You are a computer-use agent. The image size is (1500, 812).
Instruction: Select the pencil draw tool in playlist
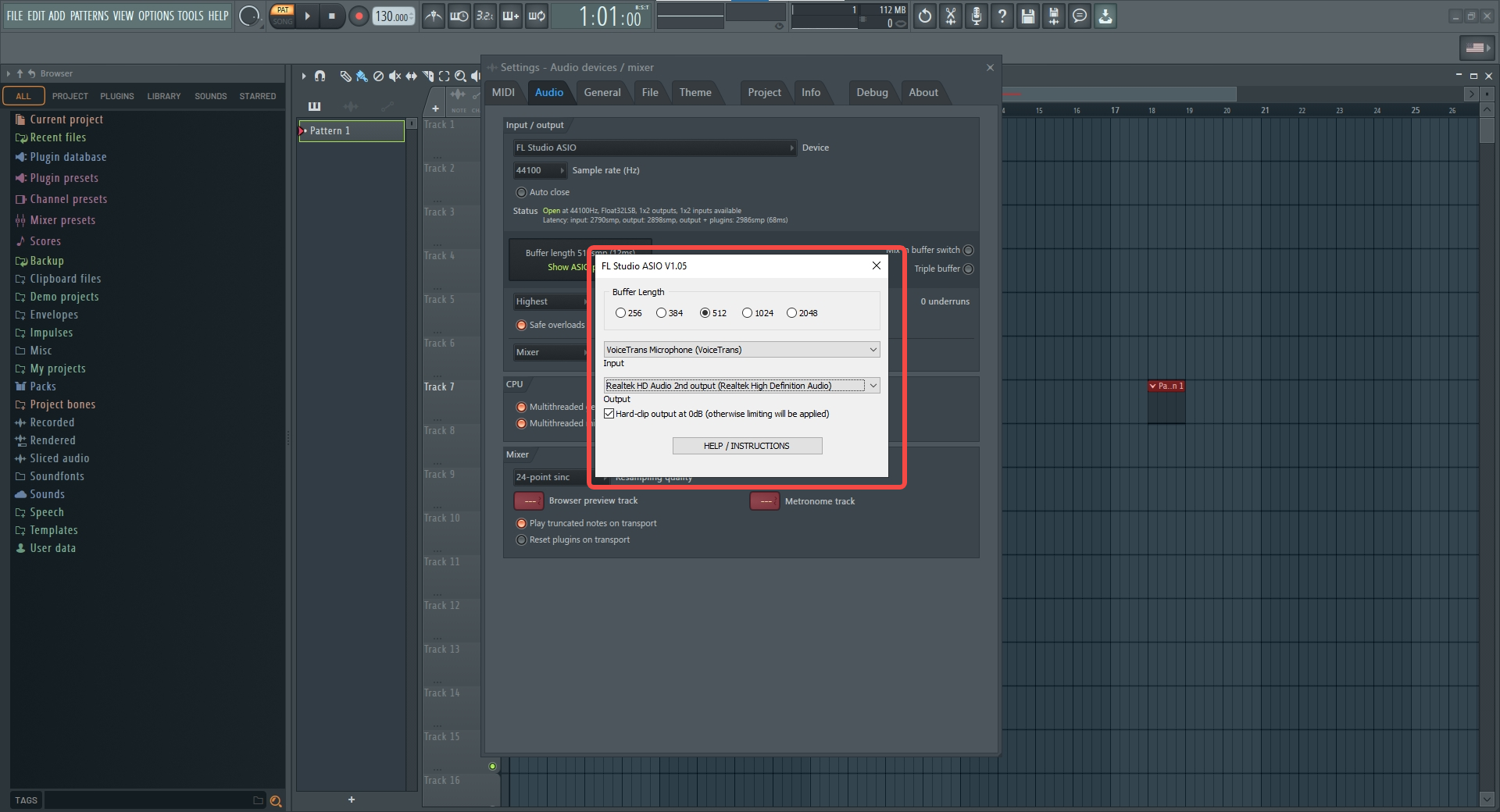tap(345, 76)
